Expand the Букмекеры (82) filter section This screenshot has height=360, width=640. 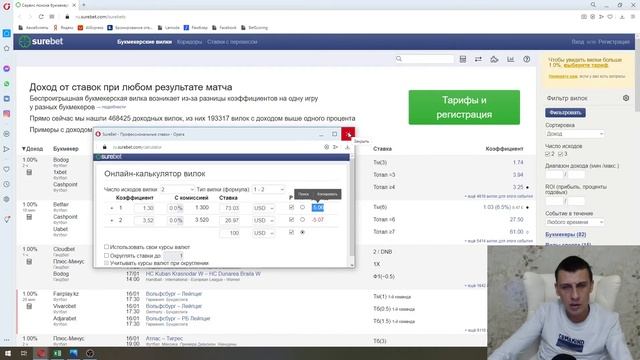click(x=565, y=234)
